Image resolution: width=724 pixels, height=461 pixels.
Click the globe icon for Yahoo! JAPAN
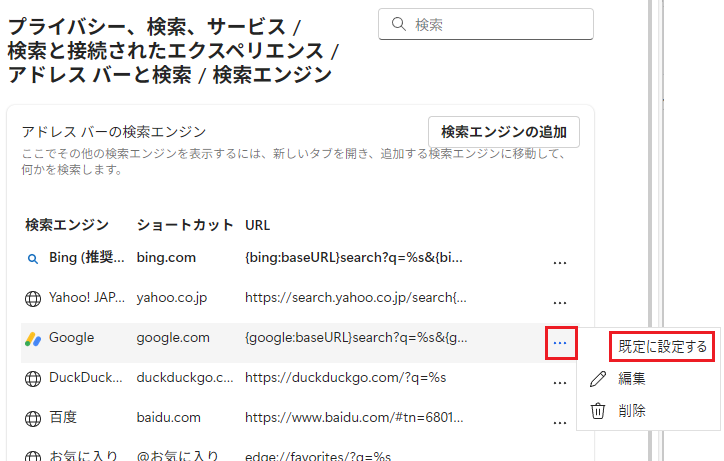pyautogui.click(x=32, y=299)
